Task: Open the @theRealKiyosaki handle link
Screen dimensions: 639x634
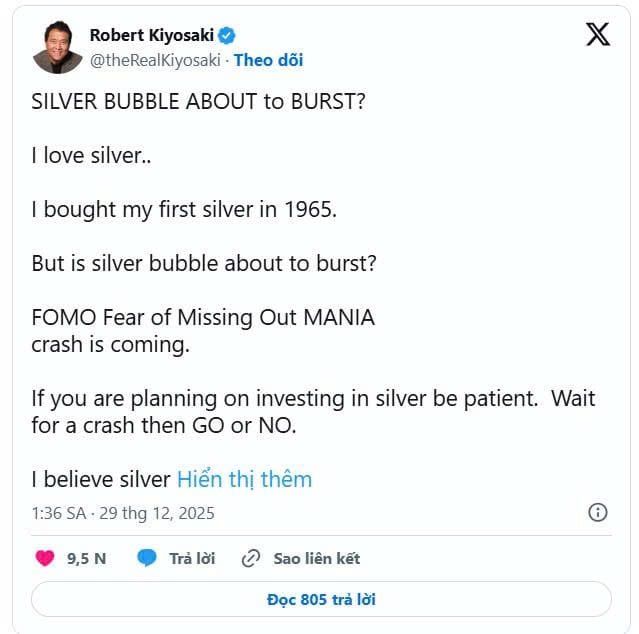Action: [x=155, y=60]
